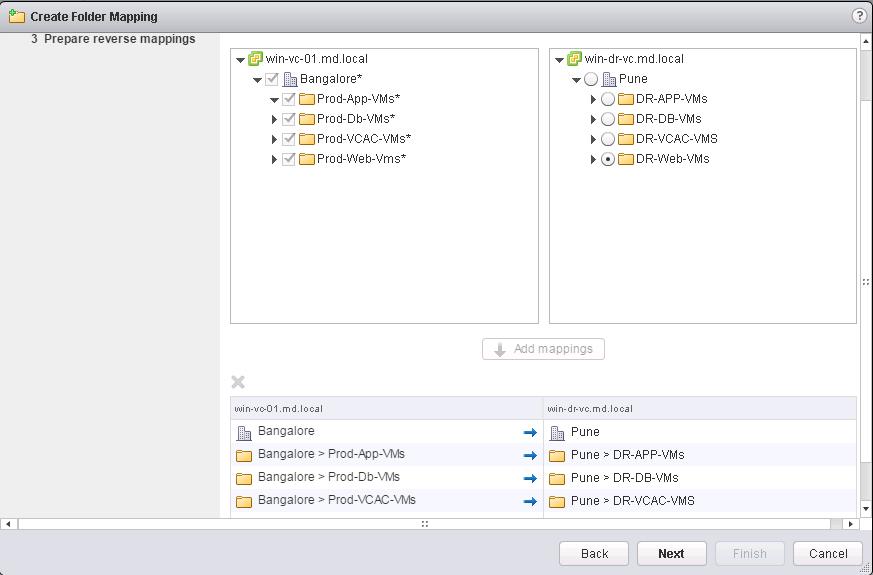Screen dimensions: 873x575
Task: Expand the Prod-Db-VMs folder node
Action: pos(274,119)
